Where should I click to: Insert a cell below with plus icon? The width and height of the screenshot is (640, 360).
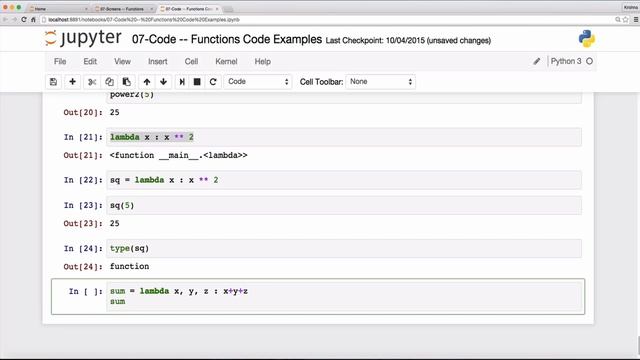72,82
